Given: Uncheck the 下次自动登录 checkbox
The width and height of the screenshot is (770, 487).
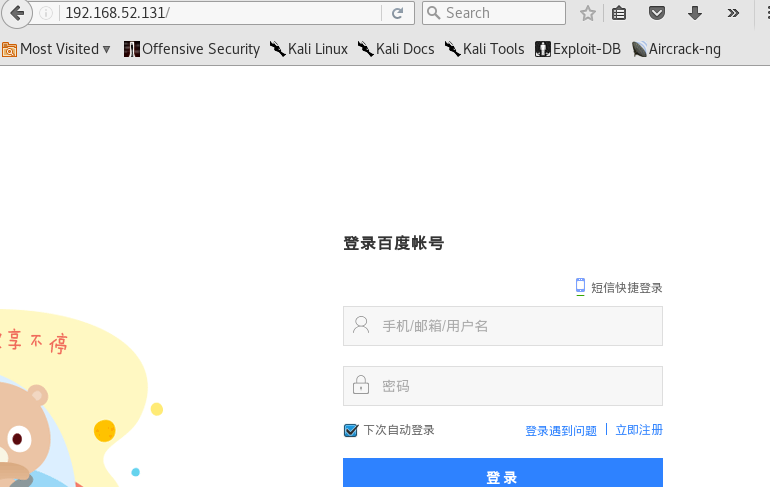Looking at the screenshot, I should (351, 431).
